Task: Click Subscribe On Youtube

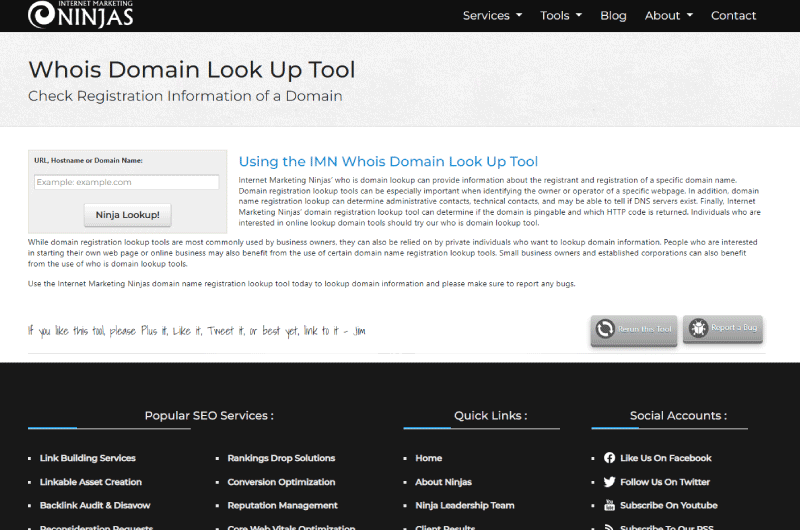Action: coord(669,506)
